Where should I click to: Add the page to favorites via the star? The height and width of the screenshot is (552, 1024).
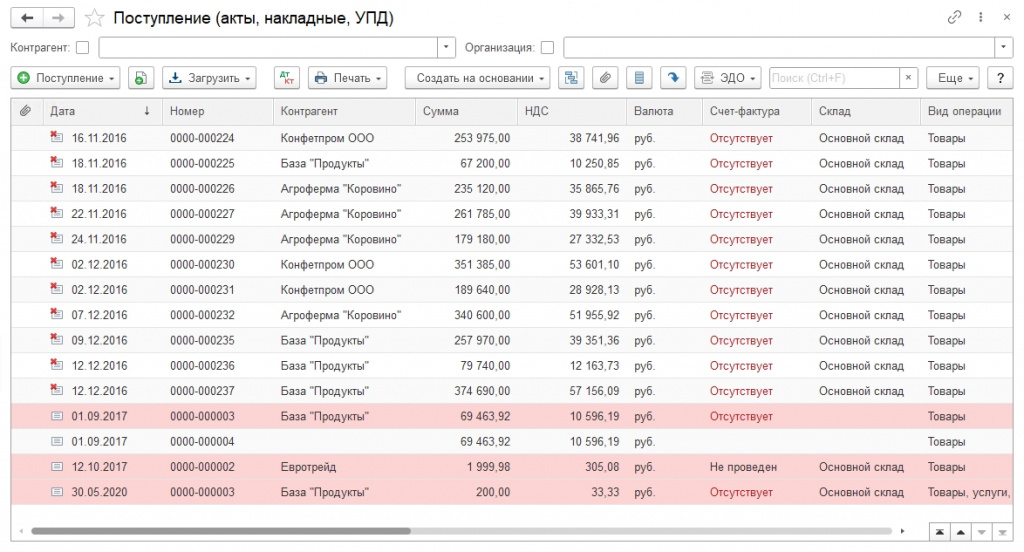pyautogui.click(x=95, y=18)
